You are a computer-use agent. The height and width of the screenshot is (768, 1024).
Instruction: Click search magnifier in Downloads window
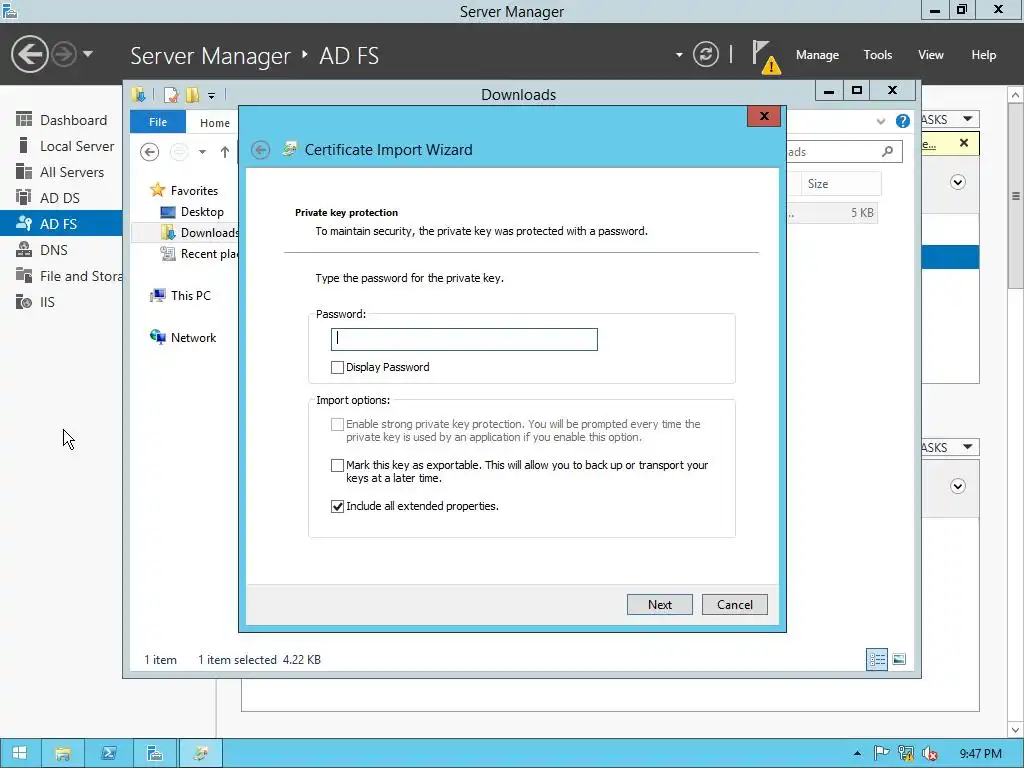(887, 152)
